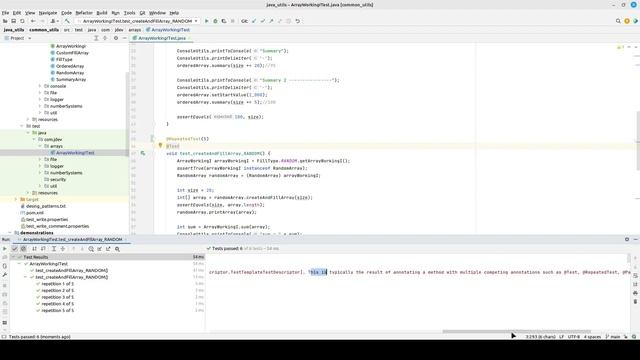Click the lightbulb intention icon in gutter

pyautogui.click(x=160, y=145)
